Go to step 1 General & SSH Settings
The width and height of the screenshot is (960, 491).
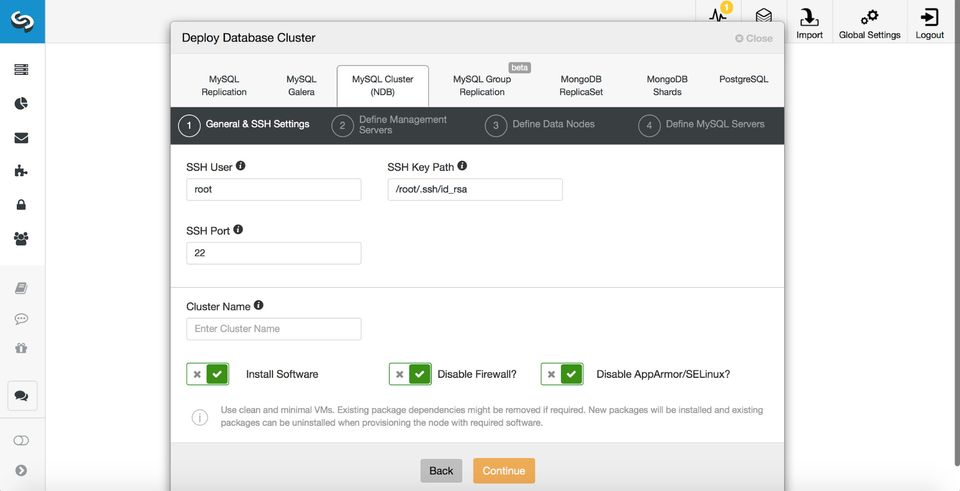[244, 125]
